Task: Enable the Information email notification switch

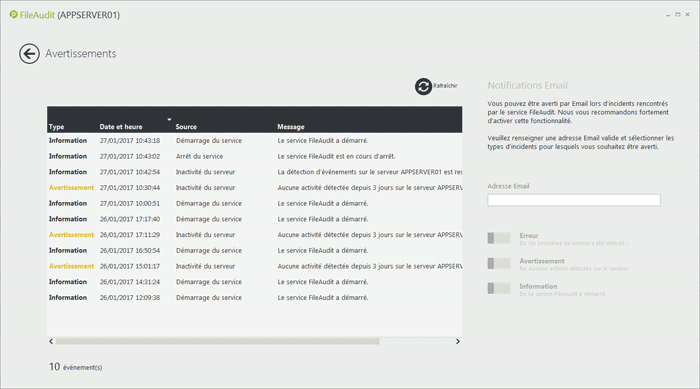Action: pyautogui.click(x=499, y=289)
